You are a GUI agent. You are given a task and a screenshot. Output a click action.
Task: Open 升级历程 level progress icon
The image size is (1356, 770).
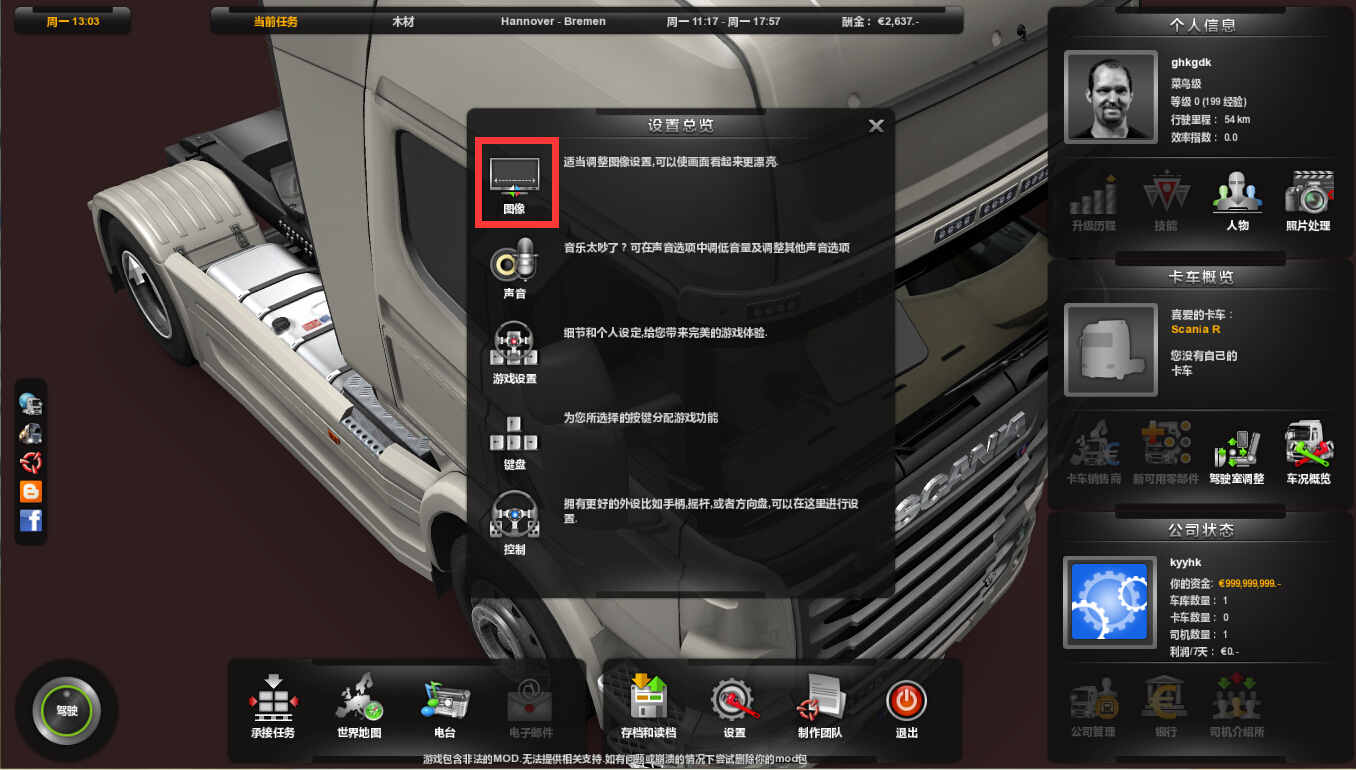(1093, 201)
